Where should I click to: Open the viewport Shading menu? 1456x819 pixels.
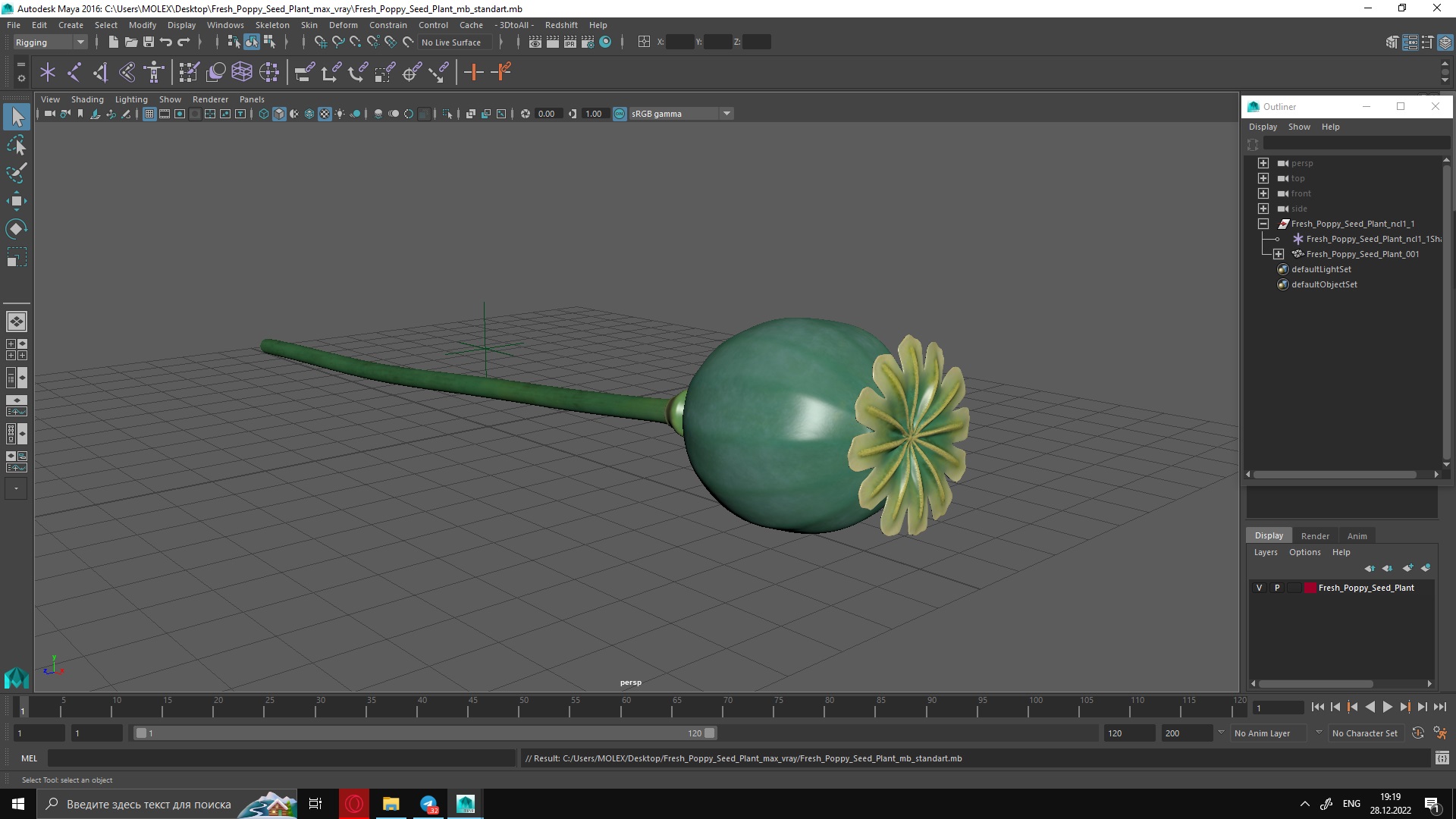(87, 99)
